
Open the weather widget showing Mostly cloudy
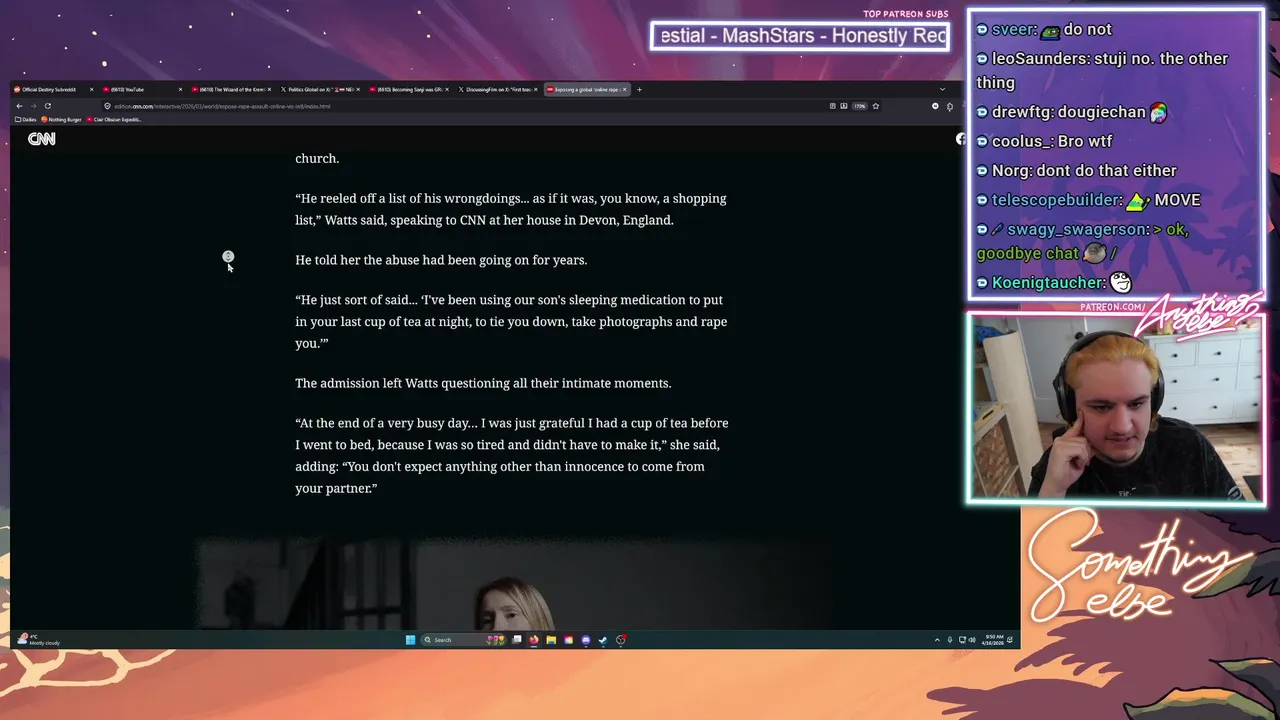coord(38,640)
